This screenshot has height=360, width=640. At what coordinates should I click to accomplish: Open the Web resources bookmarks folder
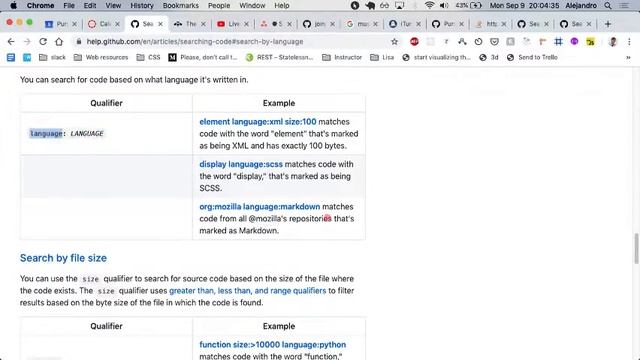101,58
